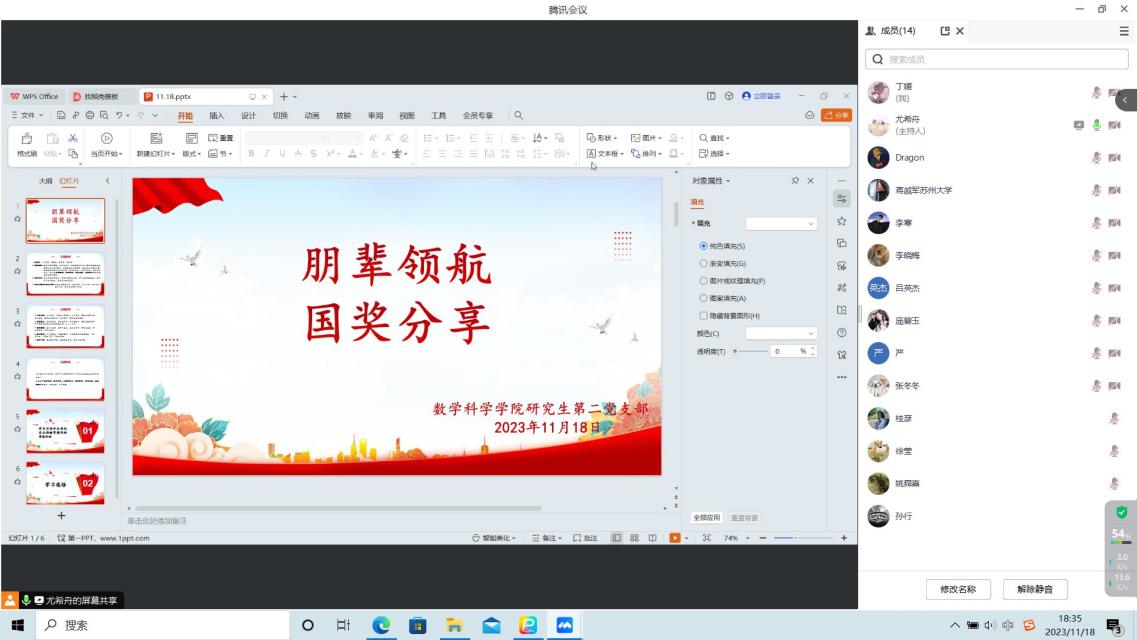This screenshot has height=640, width=1137.
Task: Open the 颜色(C) color dropdown
Action: [780, 333]
